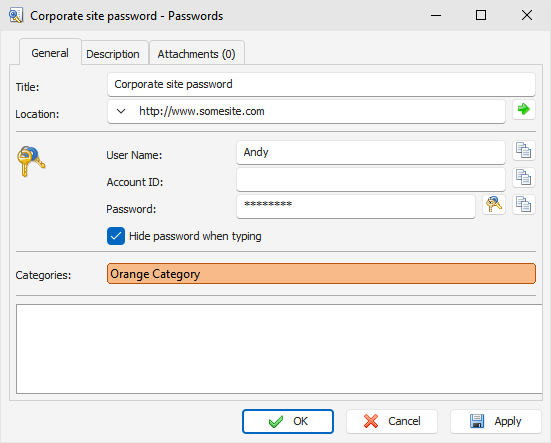Click the large notes text area
Screen dimensions: 551x443
pos(279,349)
